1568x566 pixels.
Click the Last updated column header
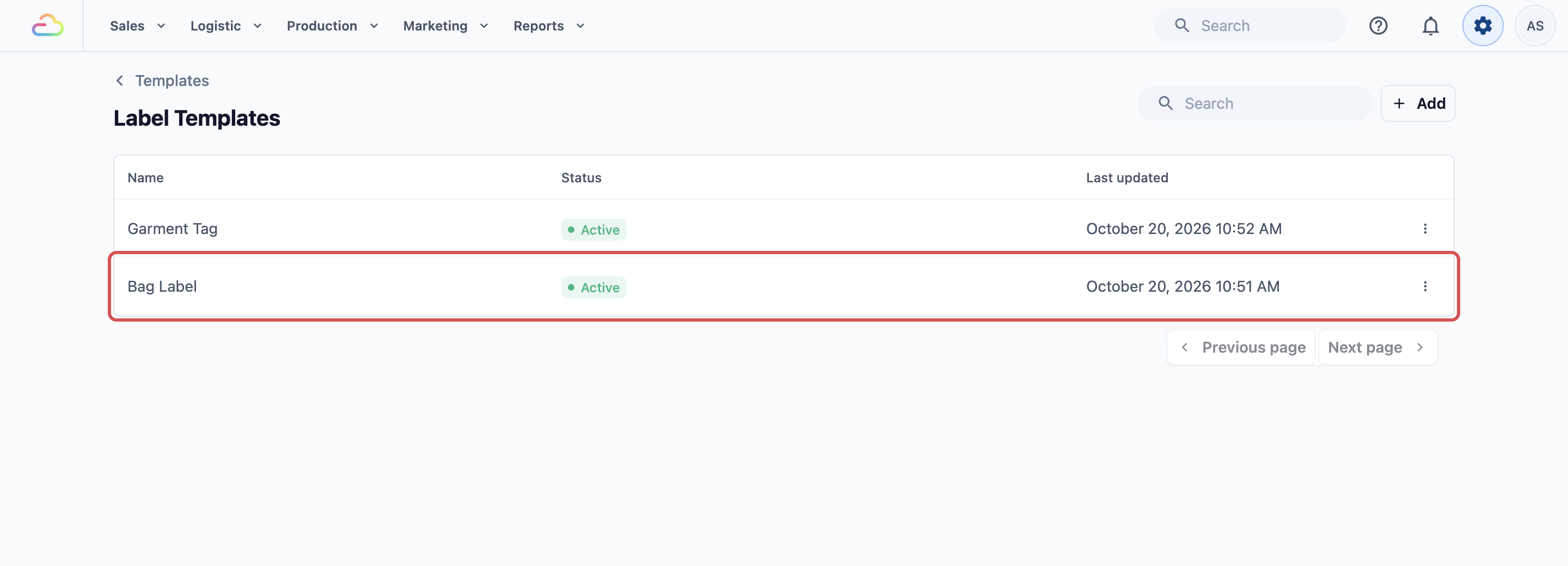1126,178
